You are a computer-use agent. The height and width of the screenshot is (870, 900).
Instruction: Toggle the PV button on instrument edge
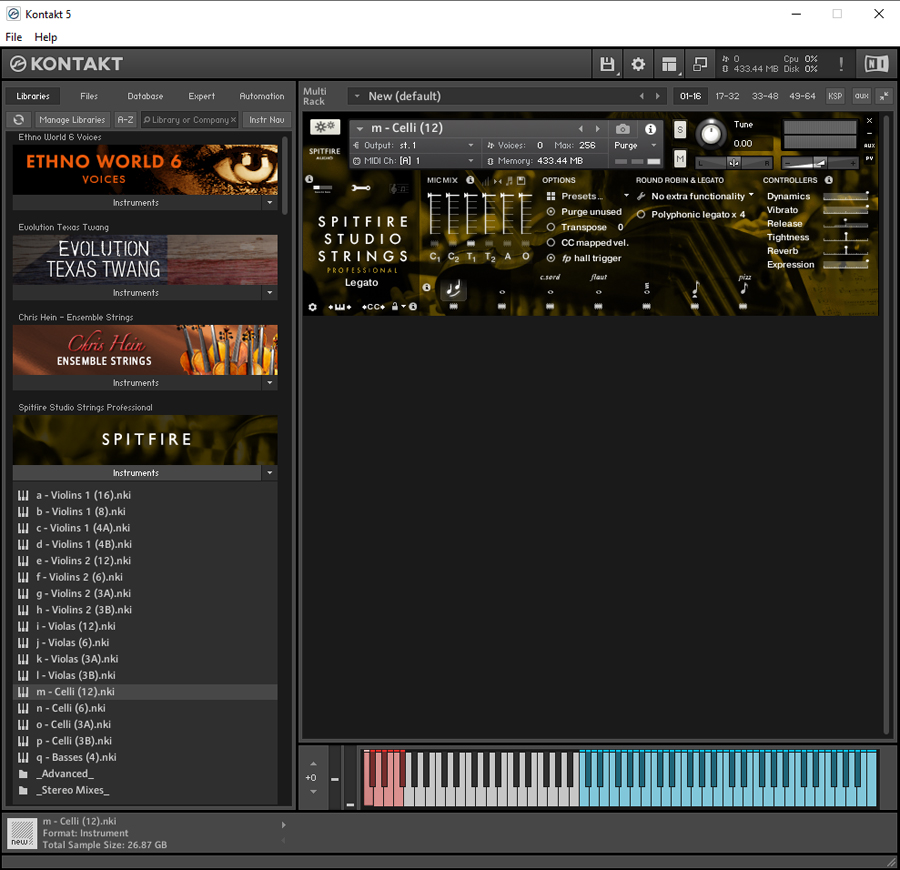coord(870,158)
